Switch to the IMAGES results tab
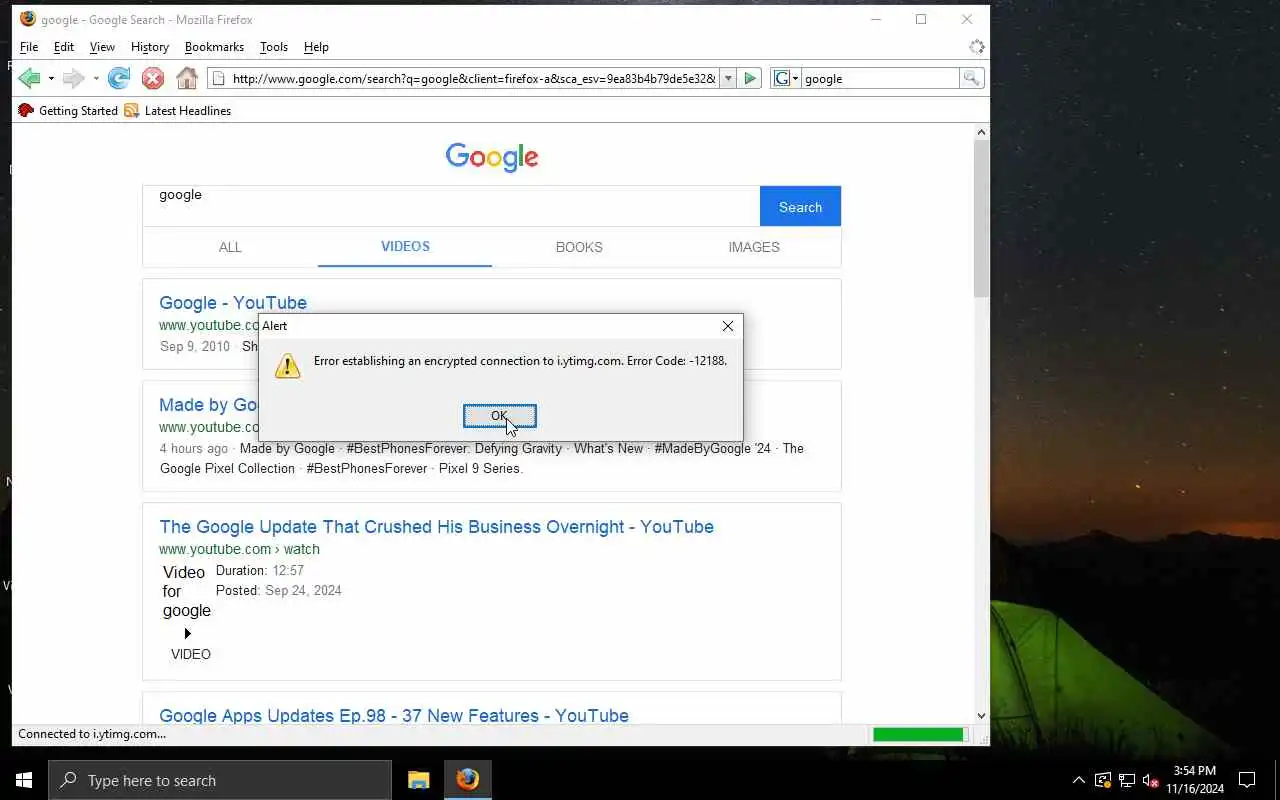Image resolution: width=1280 pixels, height=800 pixels. click(x=754, y=247)
